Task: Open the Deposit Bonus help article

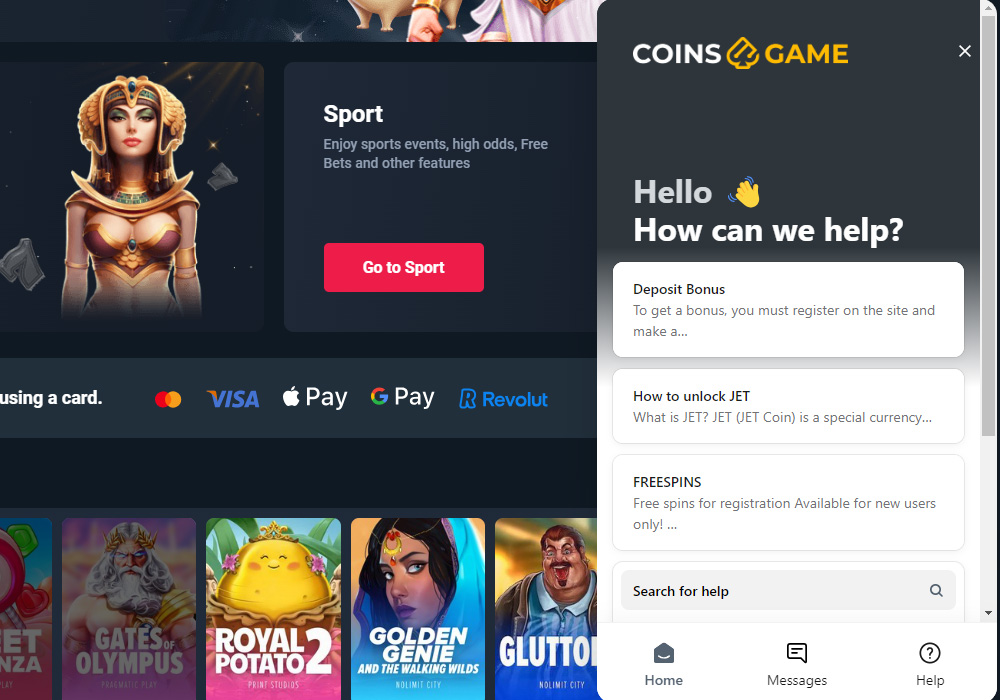Action: [788, 309]
